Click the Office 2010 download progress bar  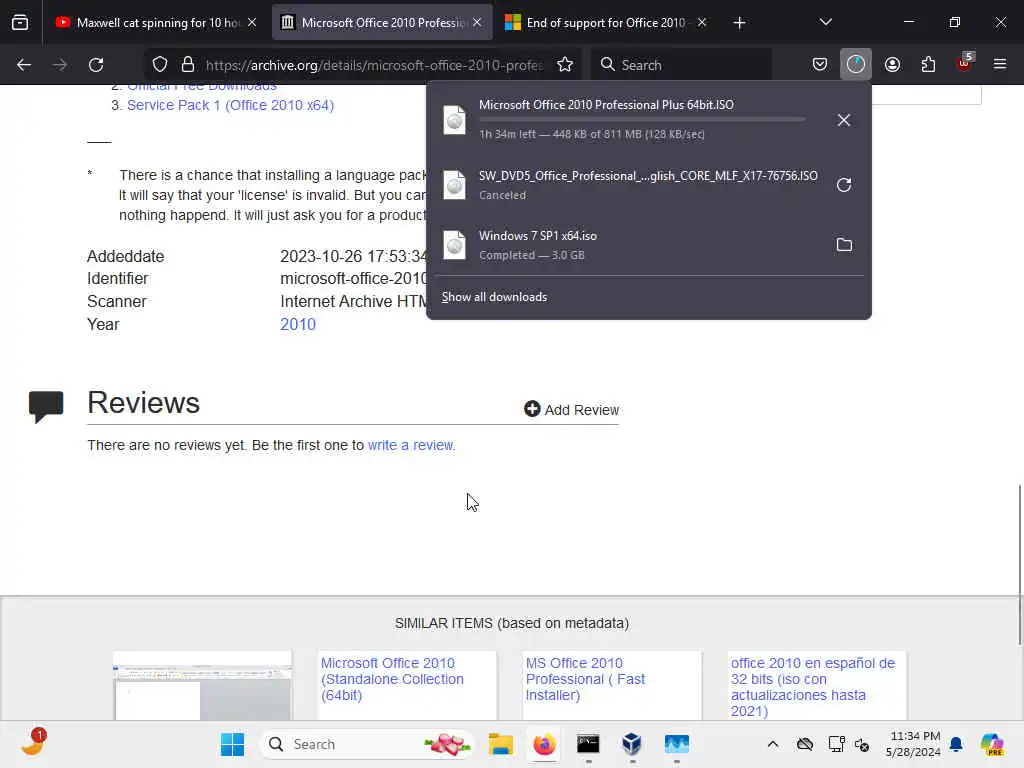pos(642,120)
